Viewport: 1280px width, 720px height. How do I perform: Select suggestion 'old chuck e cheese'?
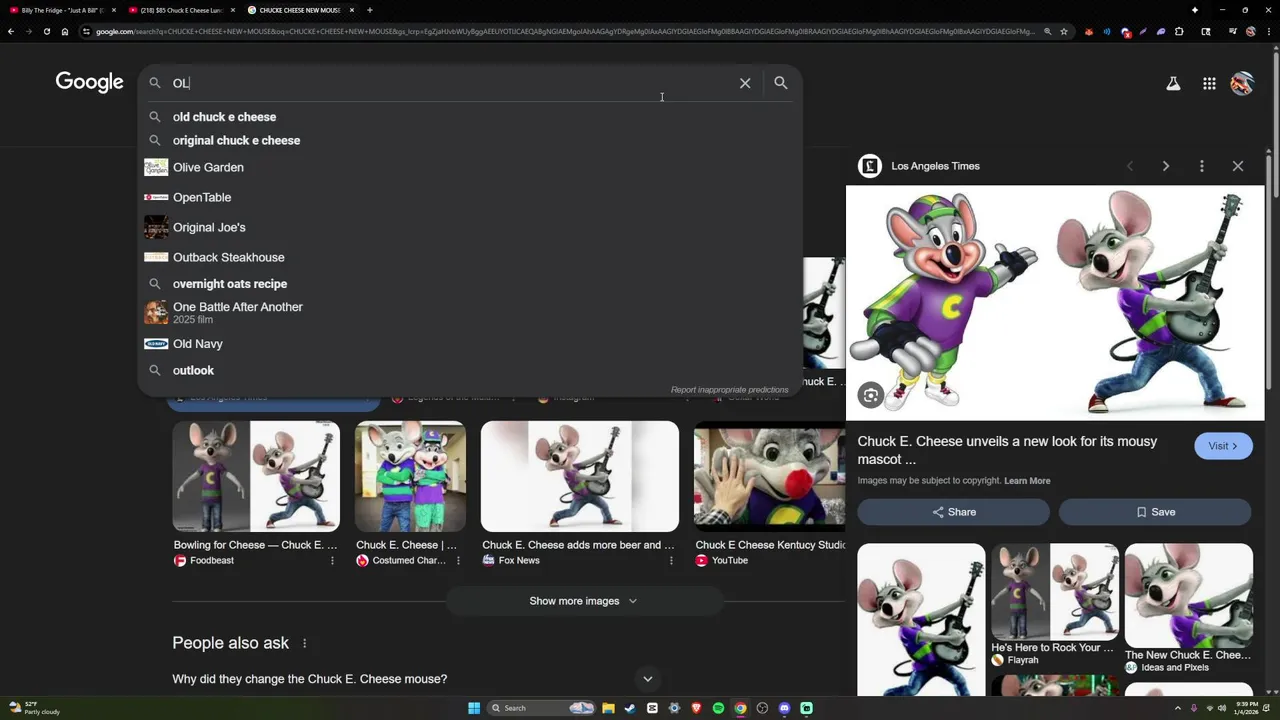pos(470,117)
